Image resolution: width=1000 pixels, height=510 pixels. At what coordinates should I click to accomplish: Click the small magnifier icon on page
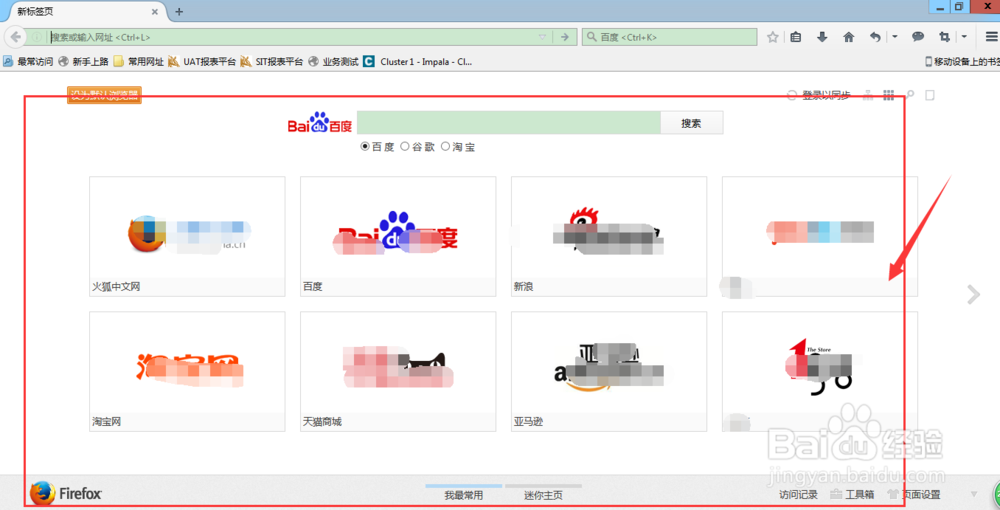click(x=910, y=95)
